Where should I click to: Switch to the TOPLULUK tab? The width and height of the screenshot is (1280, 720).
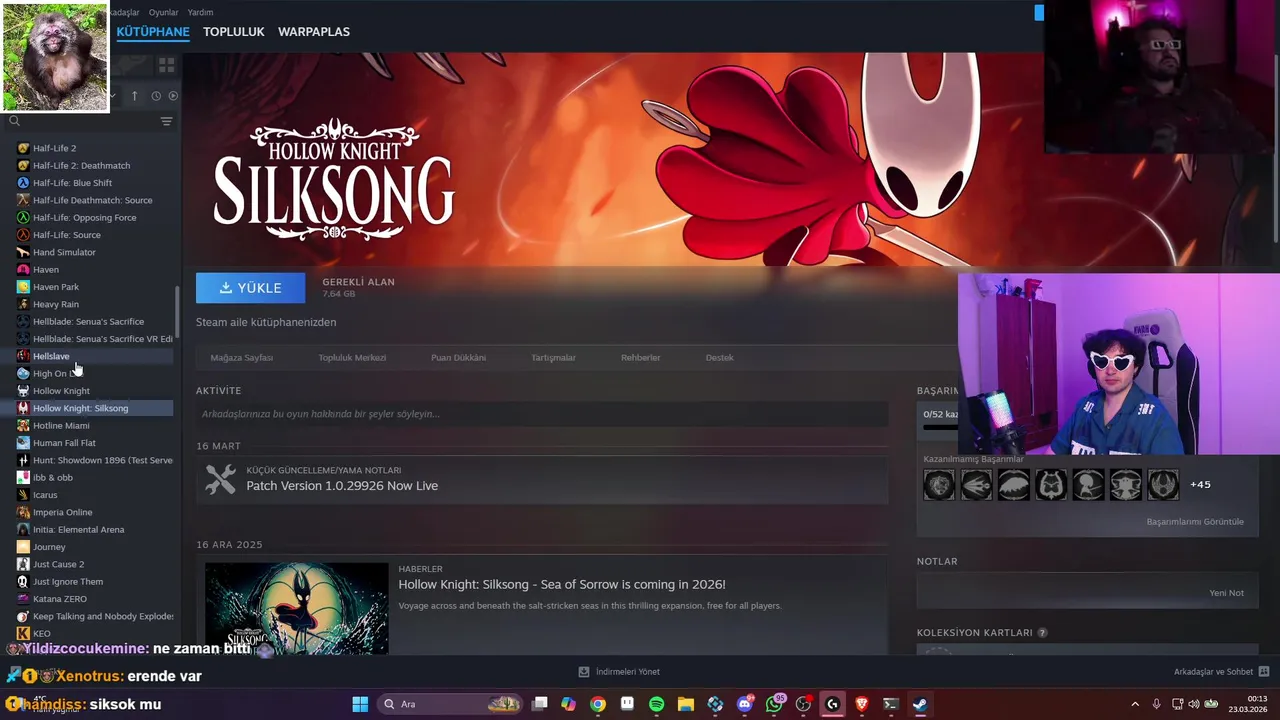(x=234, y=32)
